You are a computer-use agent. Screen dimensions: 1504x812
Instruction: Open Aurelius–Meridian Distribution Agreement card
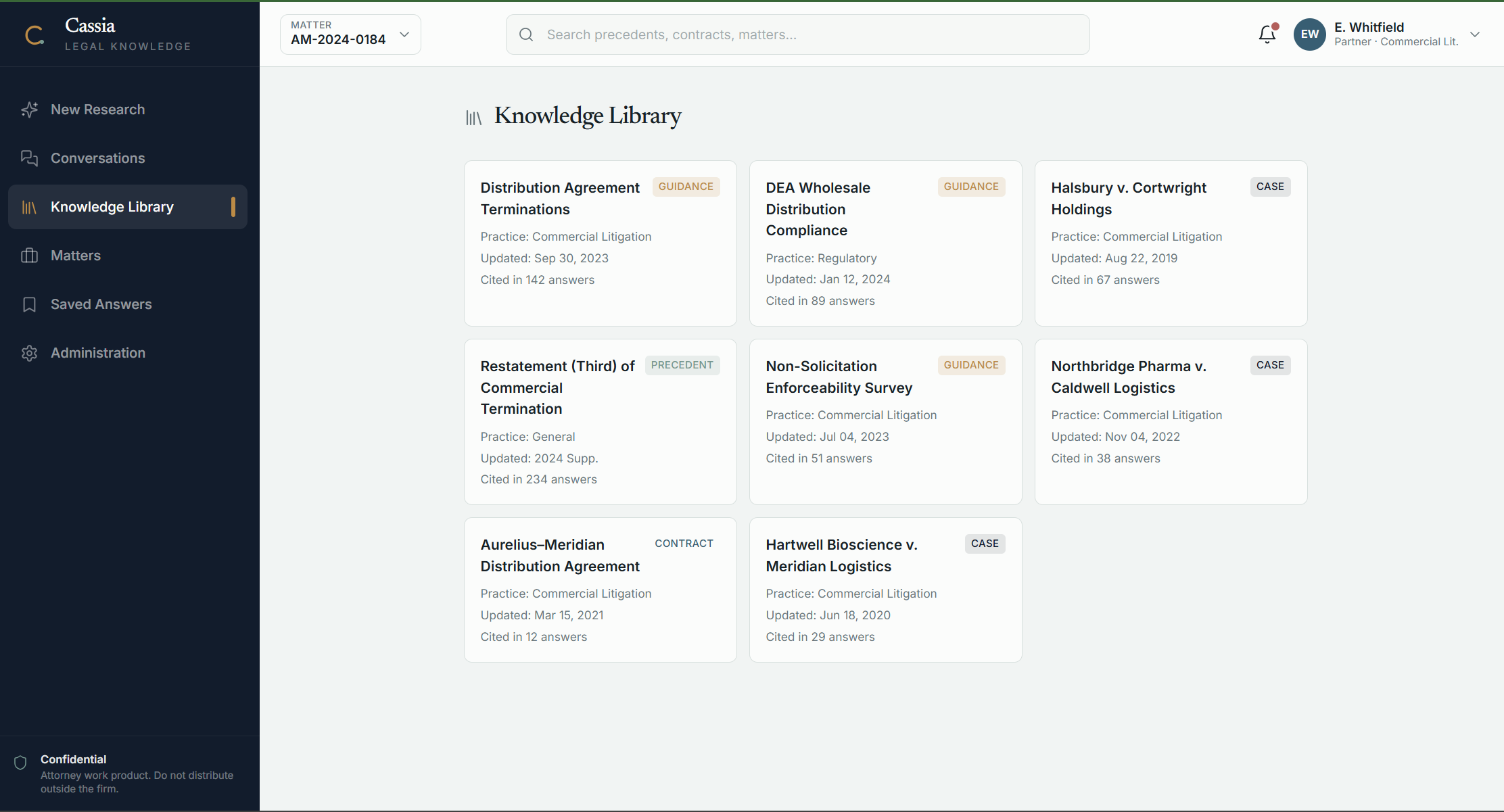click(x=601, y=590)
